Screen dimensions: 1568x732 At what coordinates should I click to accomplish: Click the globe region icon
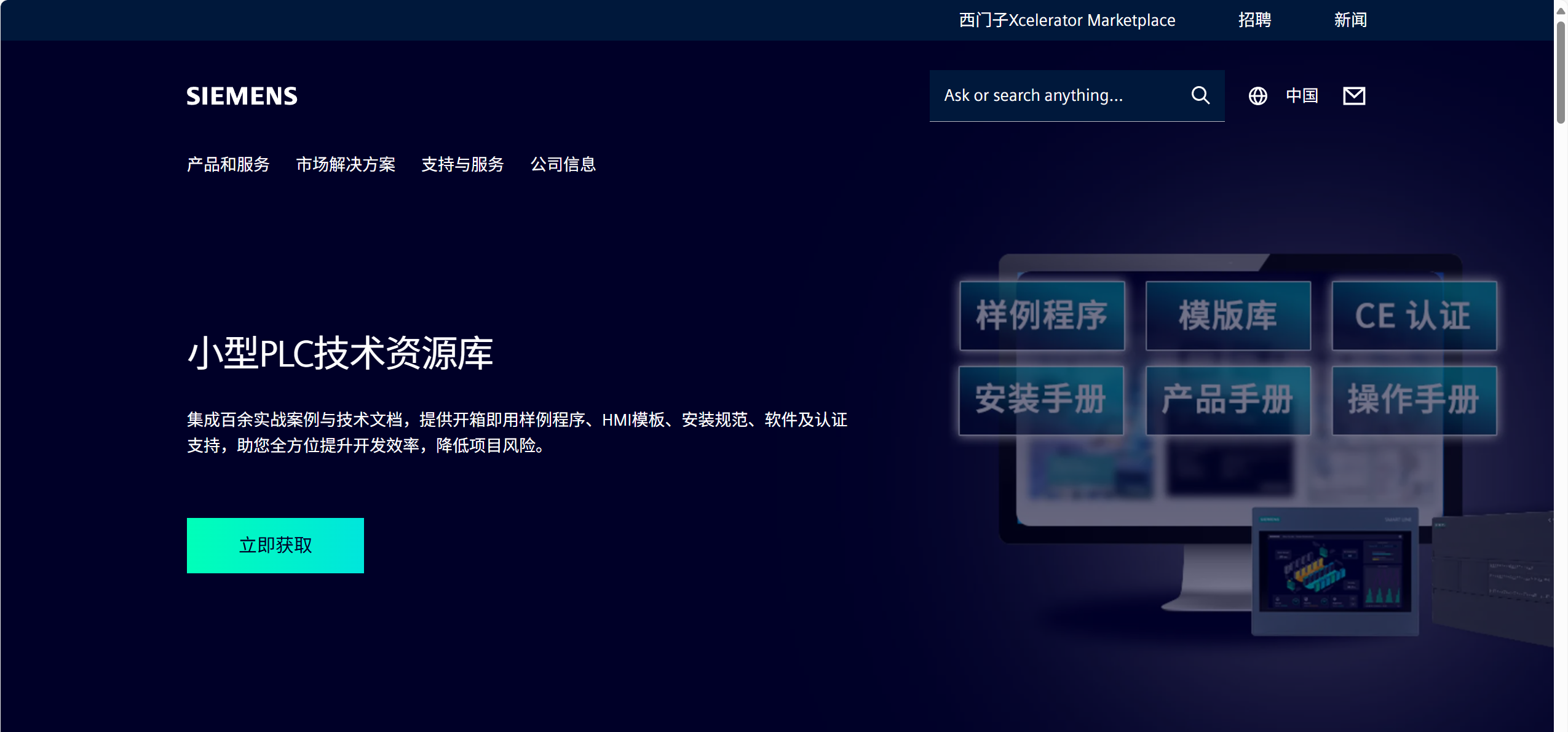pos(1257,96)
